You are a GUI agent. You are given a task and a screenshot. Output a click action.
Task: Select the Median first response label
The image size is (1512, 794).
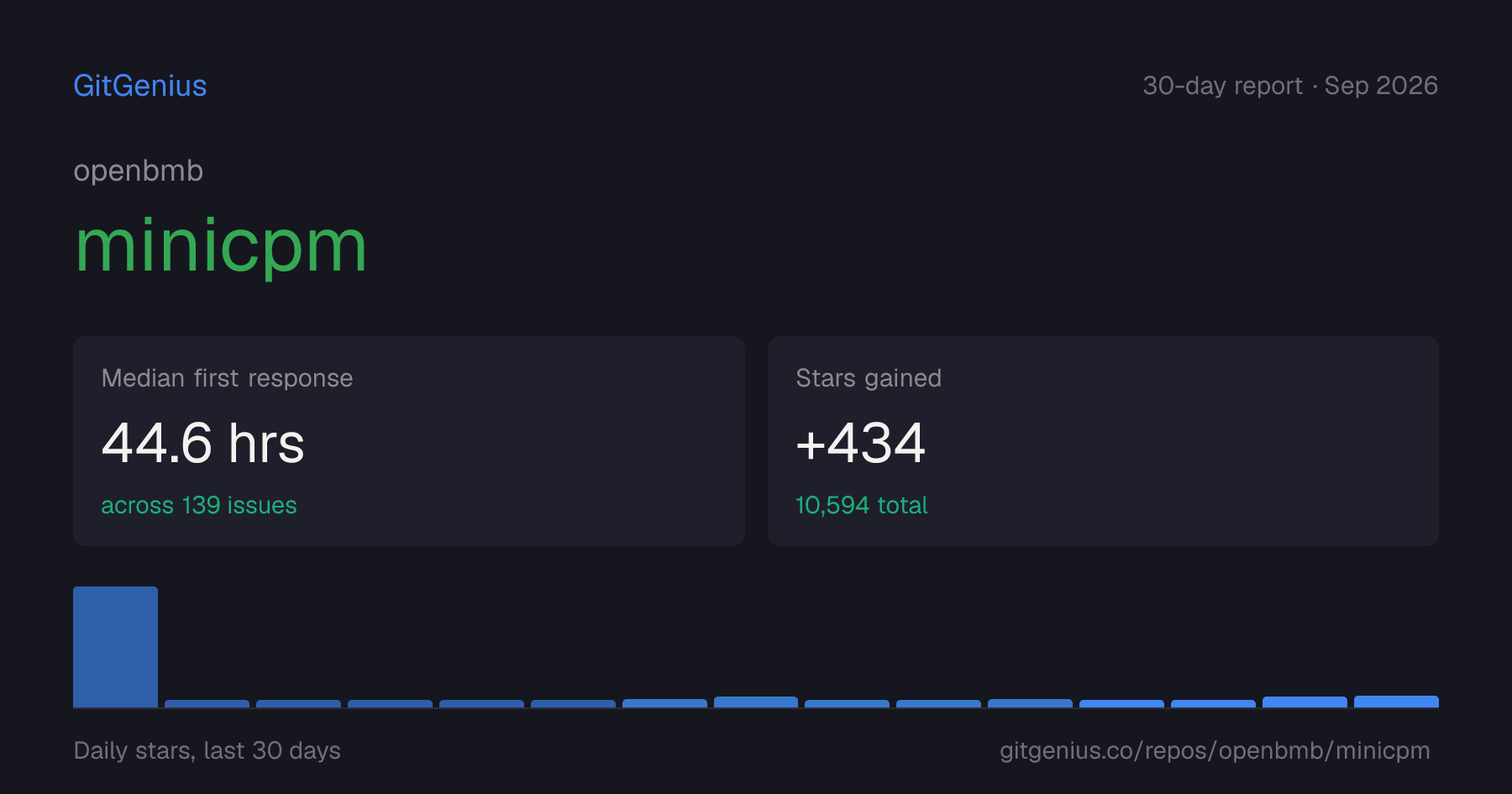(x=227, y=378)
